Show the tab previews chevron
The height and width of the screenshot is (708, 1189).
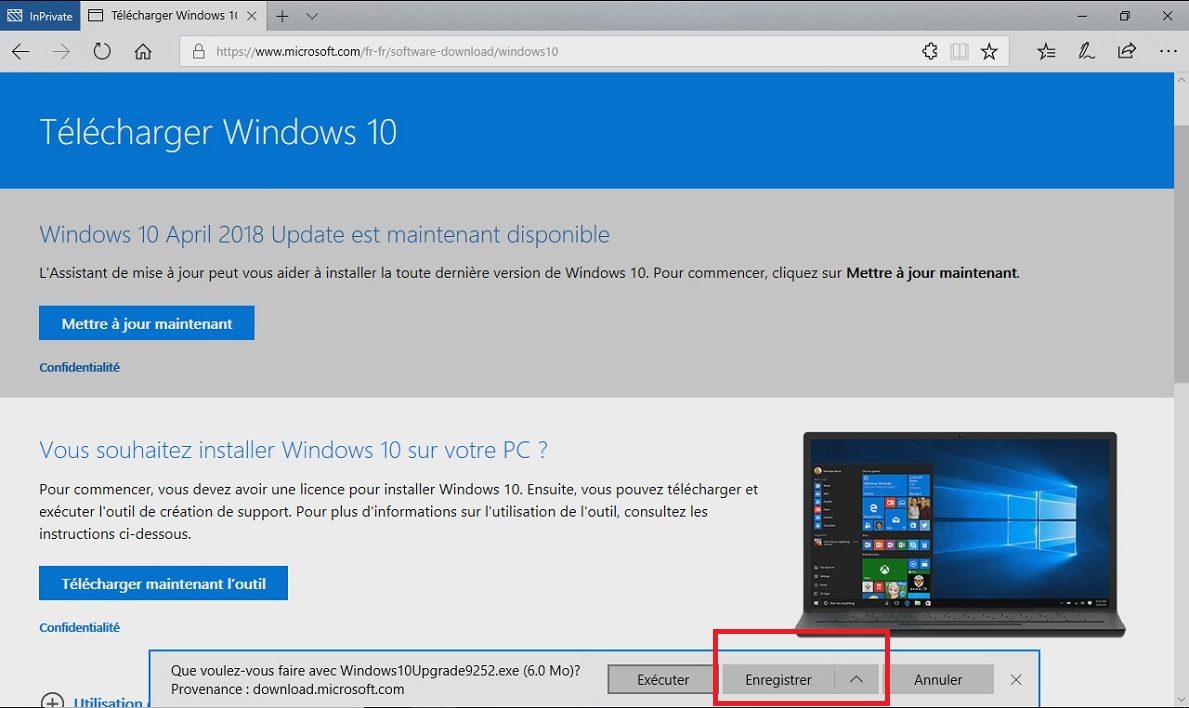(x=312, y=16)
